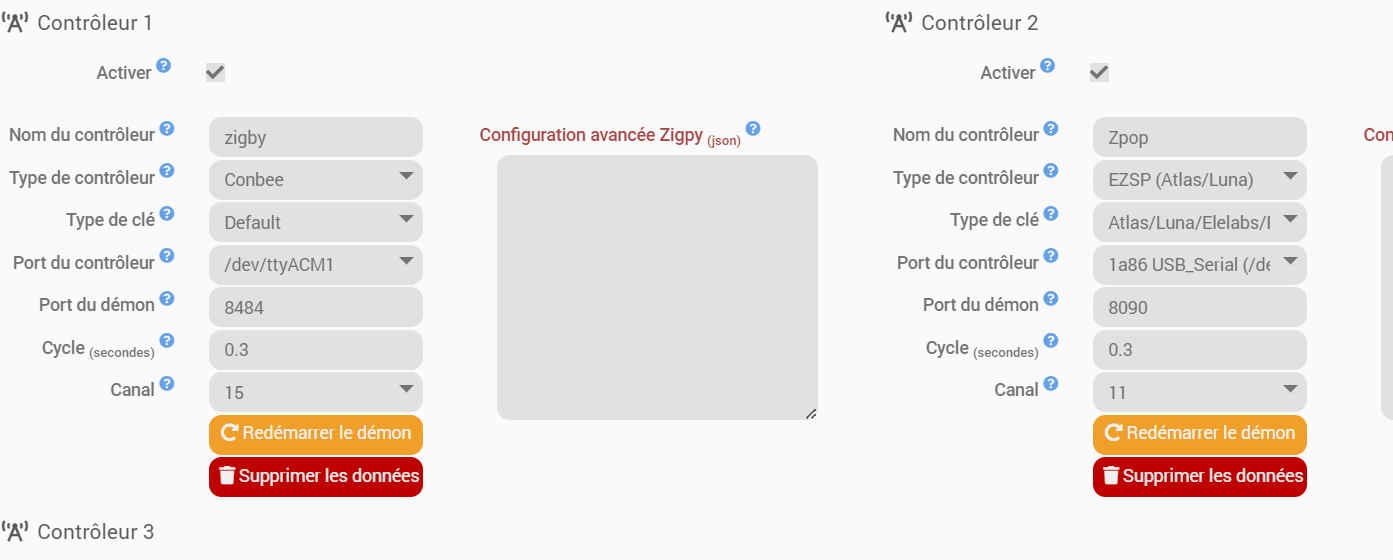
Task: Toggle Activer checkbox for Contrôleur 1
Action: (215, 72)
